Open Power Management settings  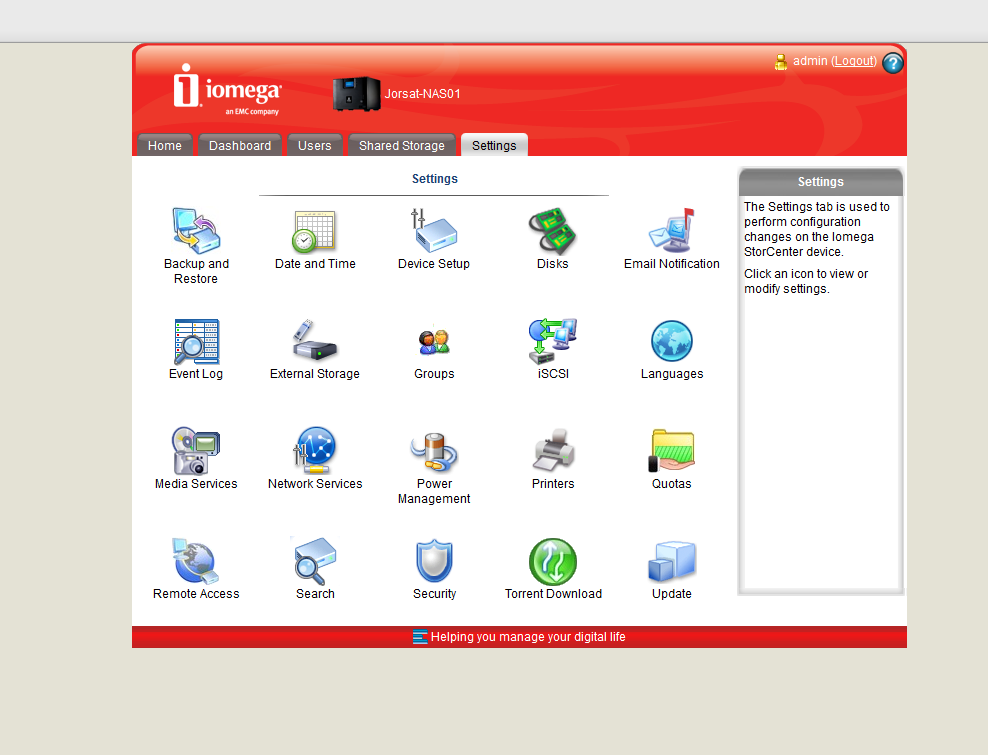(434, 452)
